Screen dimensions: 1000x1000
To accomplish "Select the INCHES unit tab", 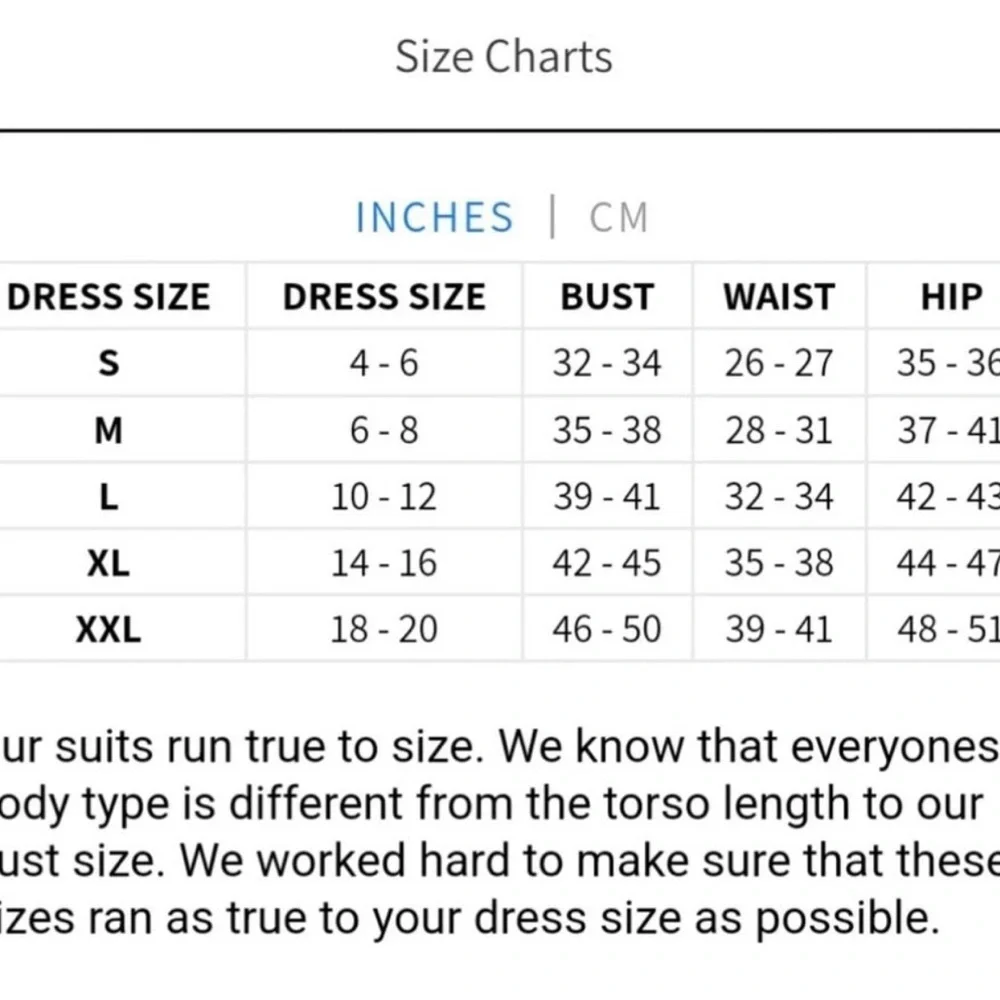I will point(434,217).
